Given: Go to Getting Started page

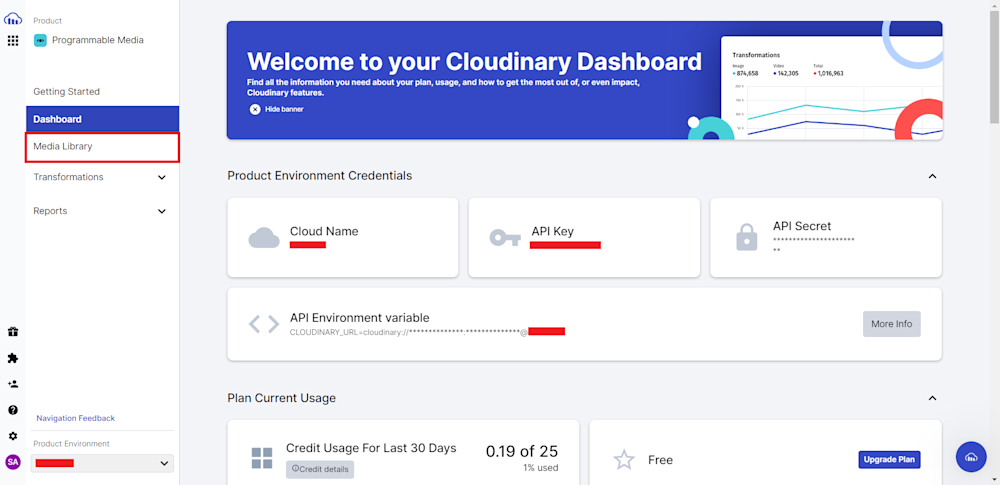Looking at the screenshot, I should click(66, 92).
